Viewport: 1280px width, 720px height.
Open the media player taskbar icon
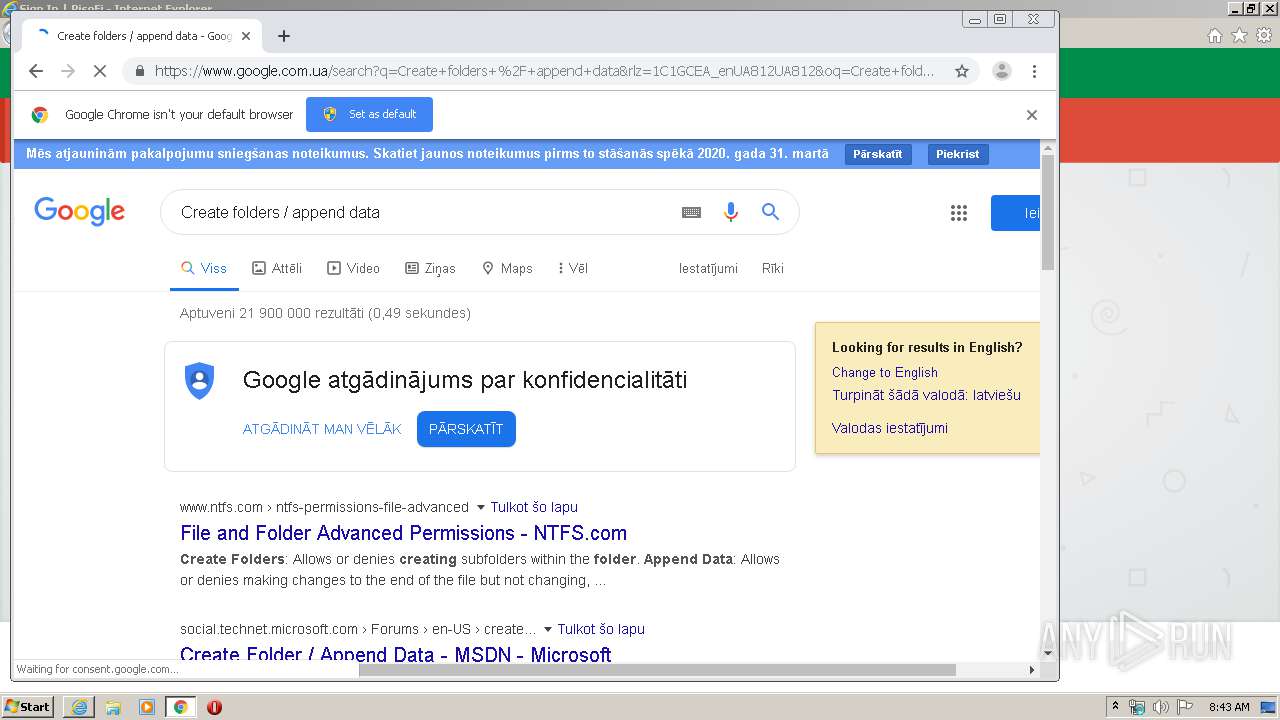pyautogui.click(x=147, y=707)
